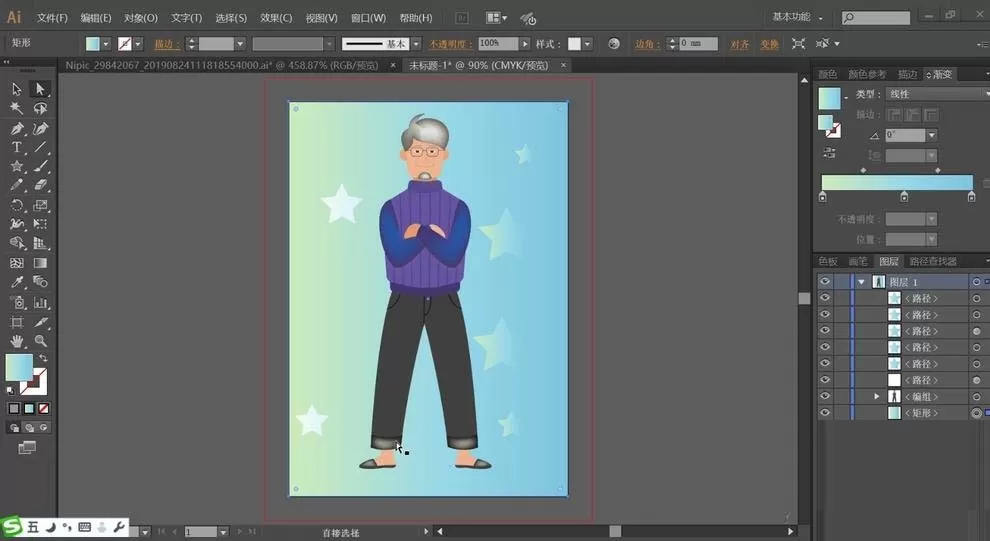
Task: Click the Recolor Artwork wheel icon
Action: [614, 44]
